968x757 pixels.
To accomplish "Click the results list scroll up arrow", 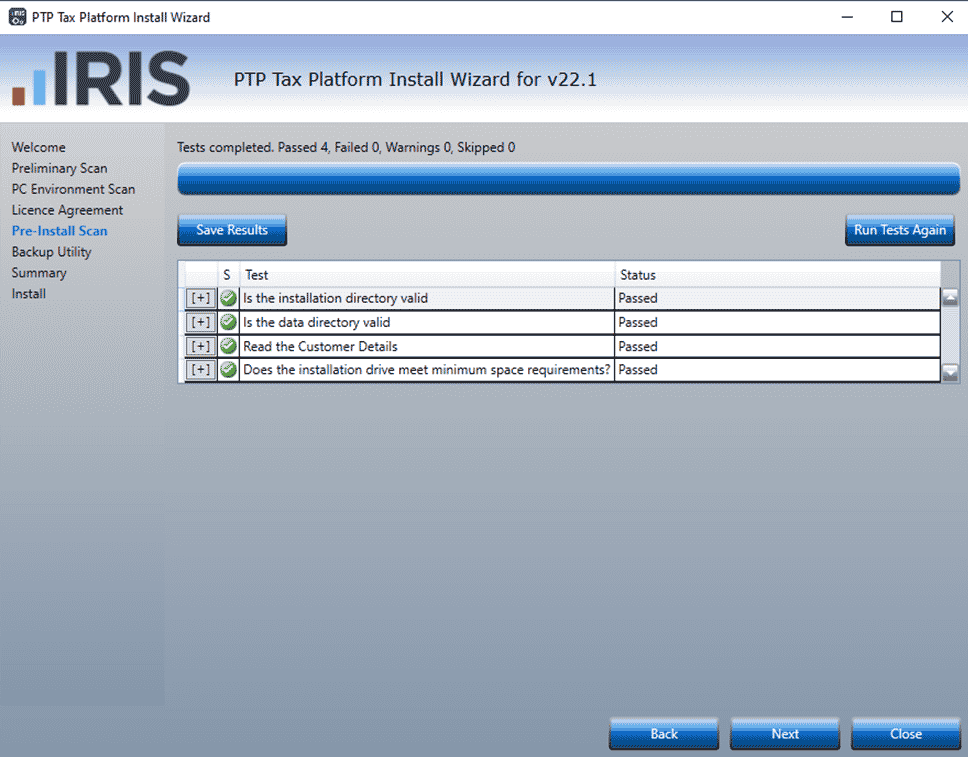I will tap(950, 298).
